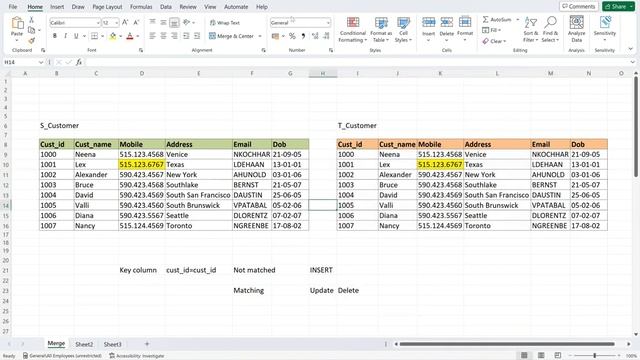Center text horizontally
The width and height of the screenshot is (640, 360).
(163, 36)
